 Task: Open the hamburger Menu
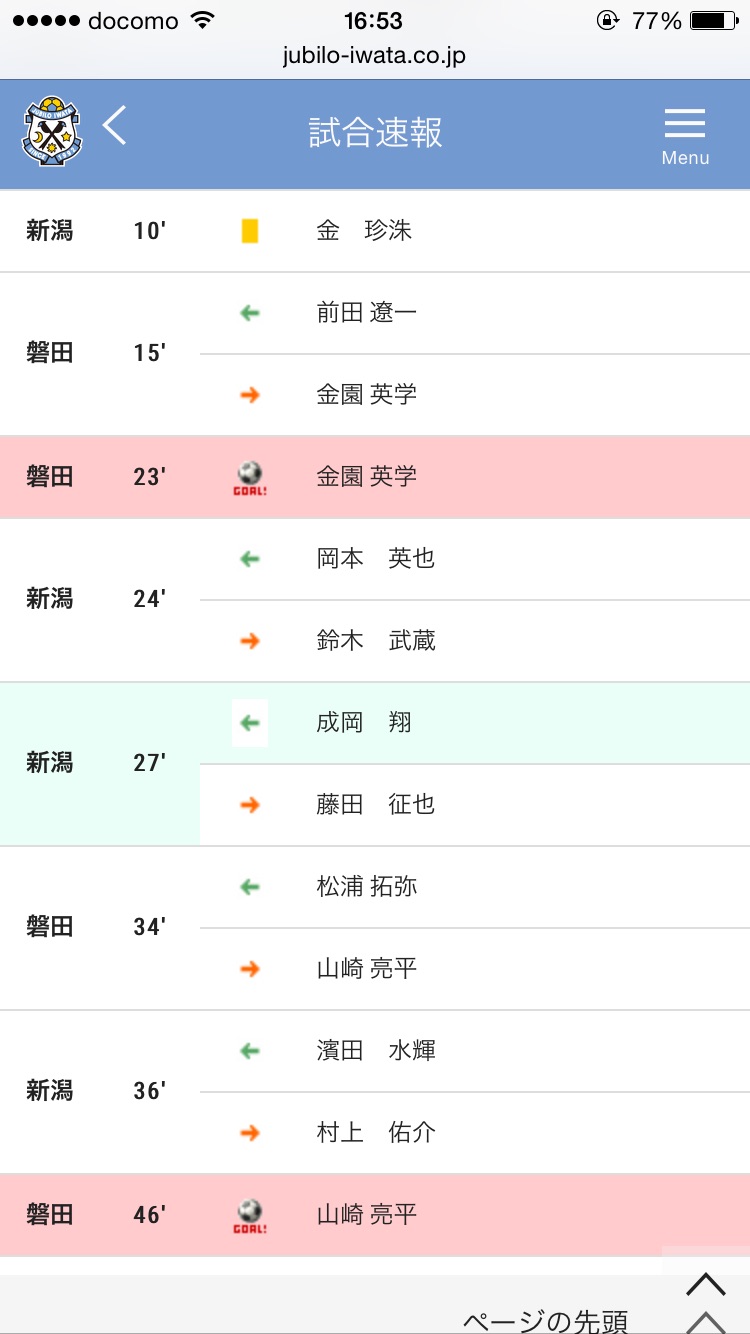685,135
